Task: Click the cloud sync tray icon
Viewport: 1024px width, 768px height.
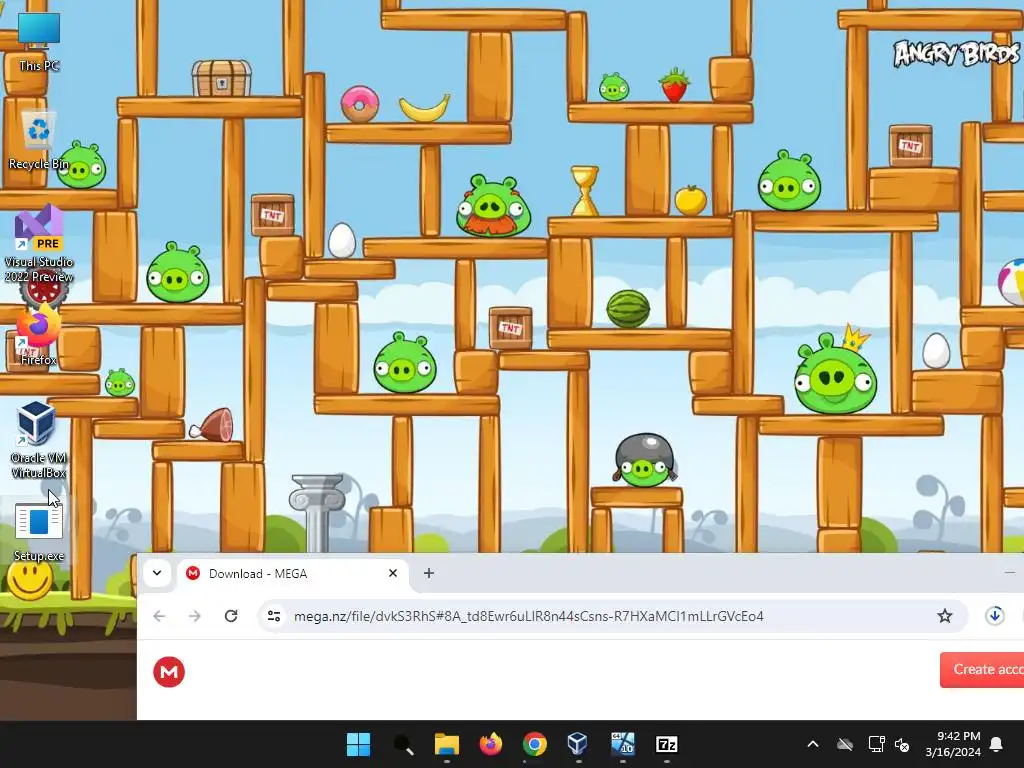Action: (x=845, y=744)
